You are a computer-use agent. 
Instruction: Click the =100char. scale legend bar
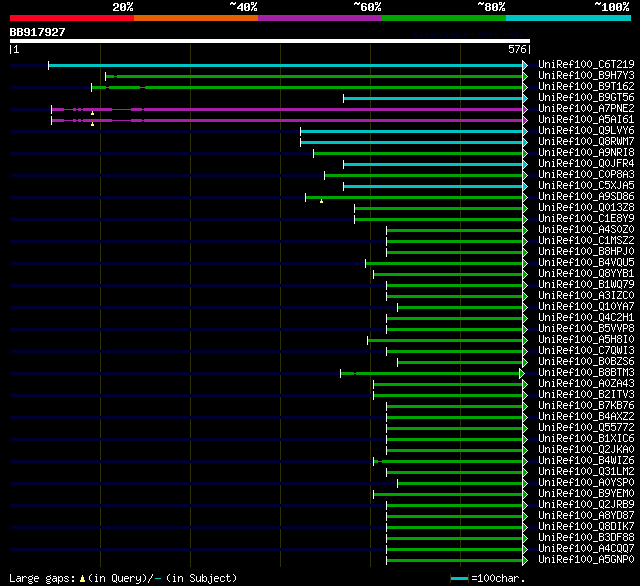459,578
